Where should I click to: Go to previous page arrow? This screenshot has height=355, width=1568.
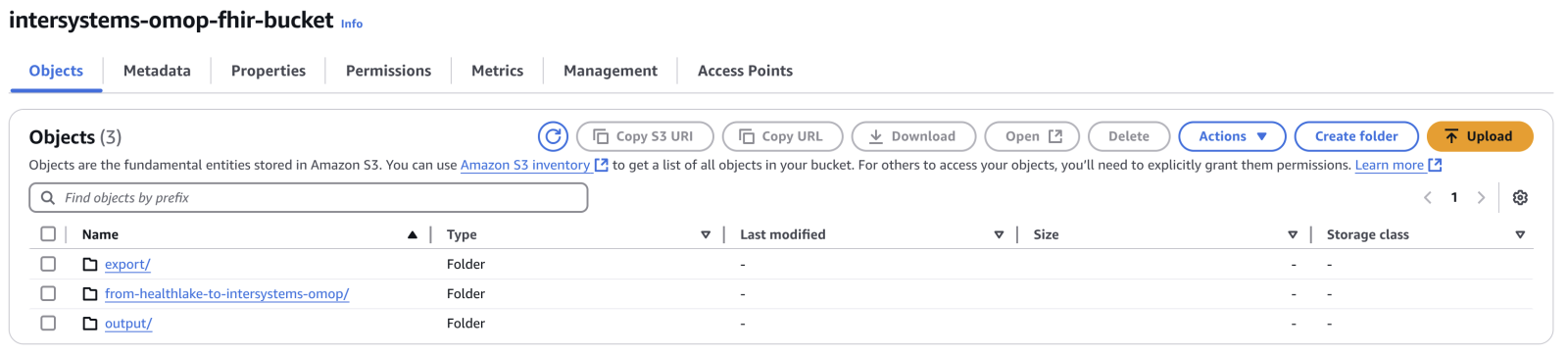point(1428,197)
